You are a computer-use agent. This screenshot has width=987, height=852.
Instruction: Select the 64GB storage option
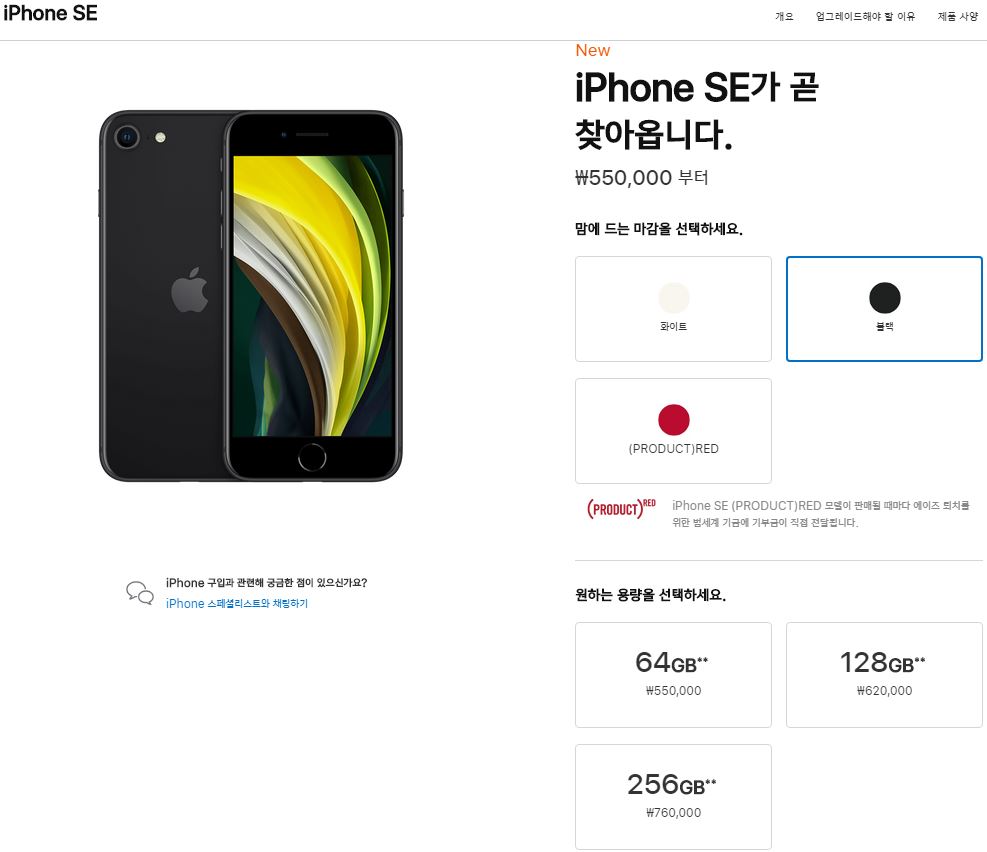coord(674,675)
